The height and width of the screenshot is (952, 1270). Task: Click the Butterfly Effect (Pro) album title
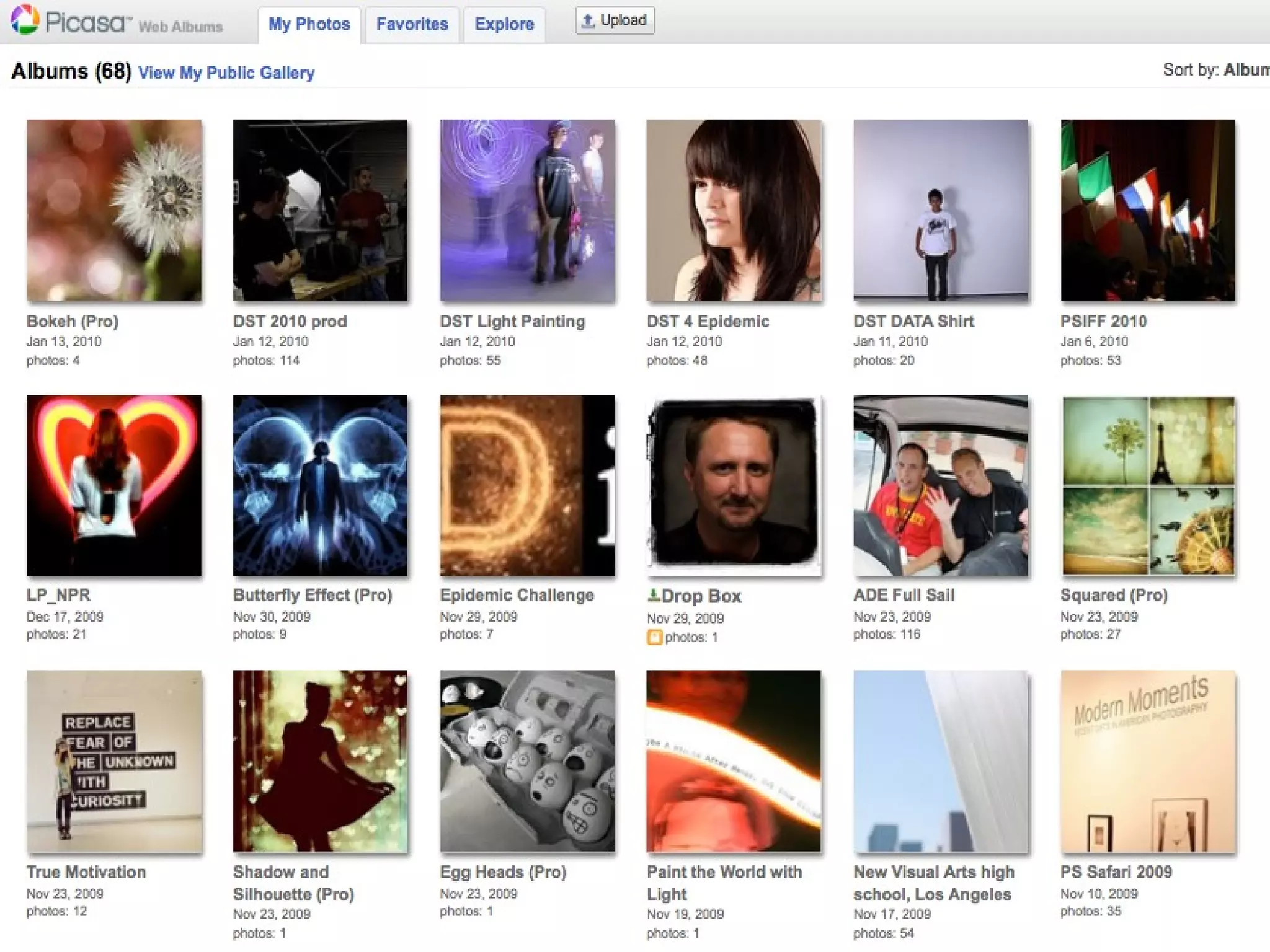[x=313, y=595]
